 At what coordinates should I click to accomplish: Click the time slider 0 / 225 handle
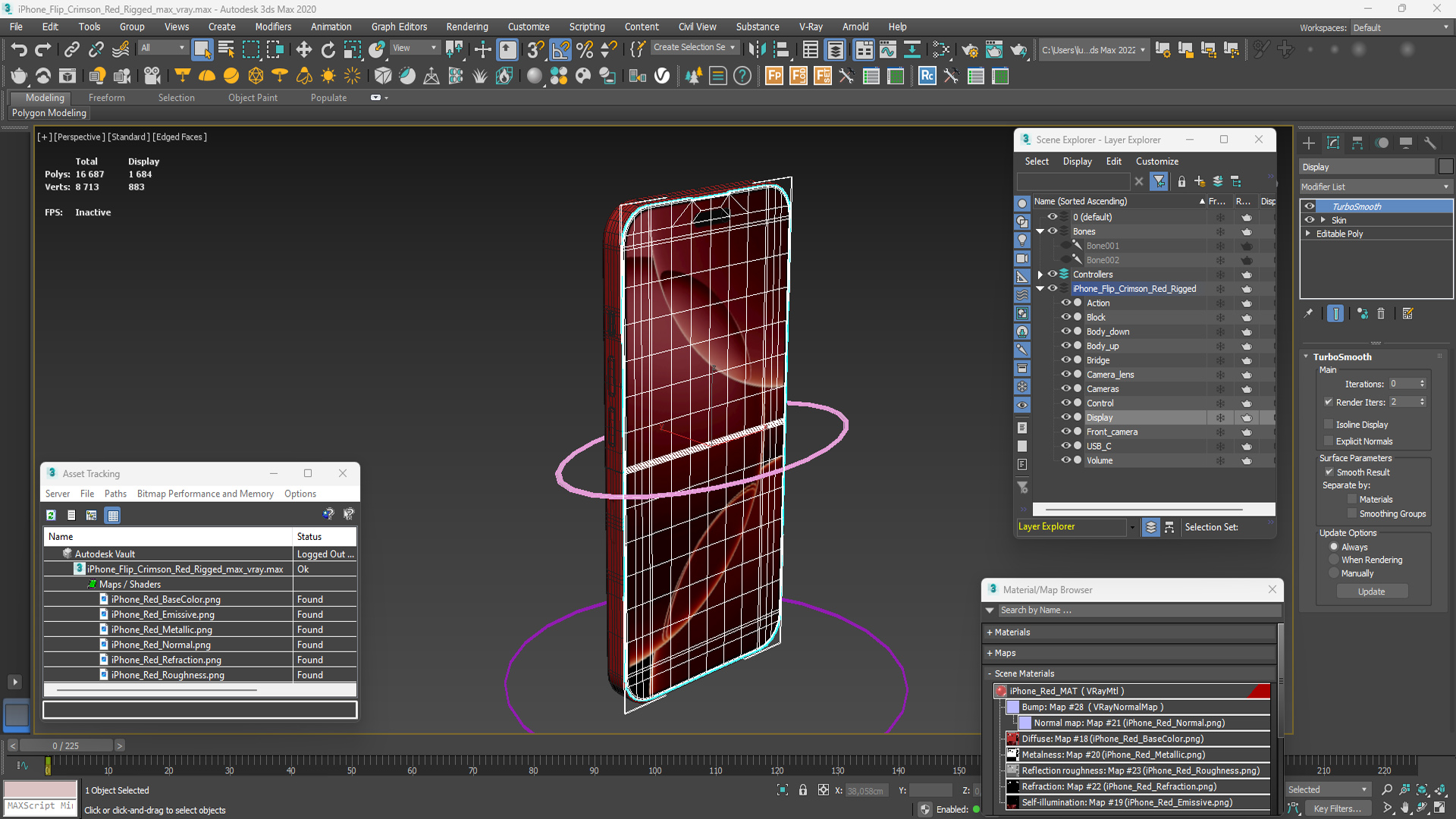[x=66, y=746]
